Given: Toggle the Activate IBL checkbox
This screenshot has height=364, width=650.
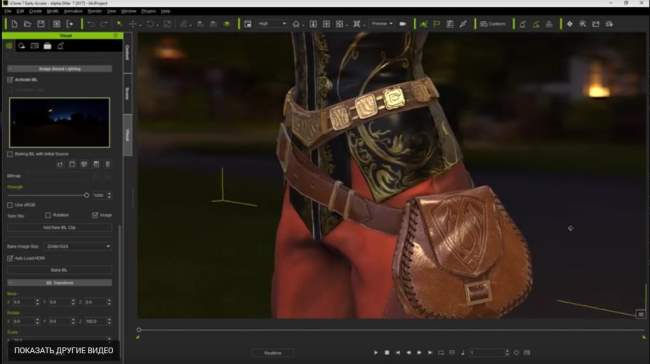Looking at the screenshot, I should pyautogui.click(x=10, y=80).
